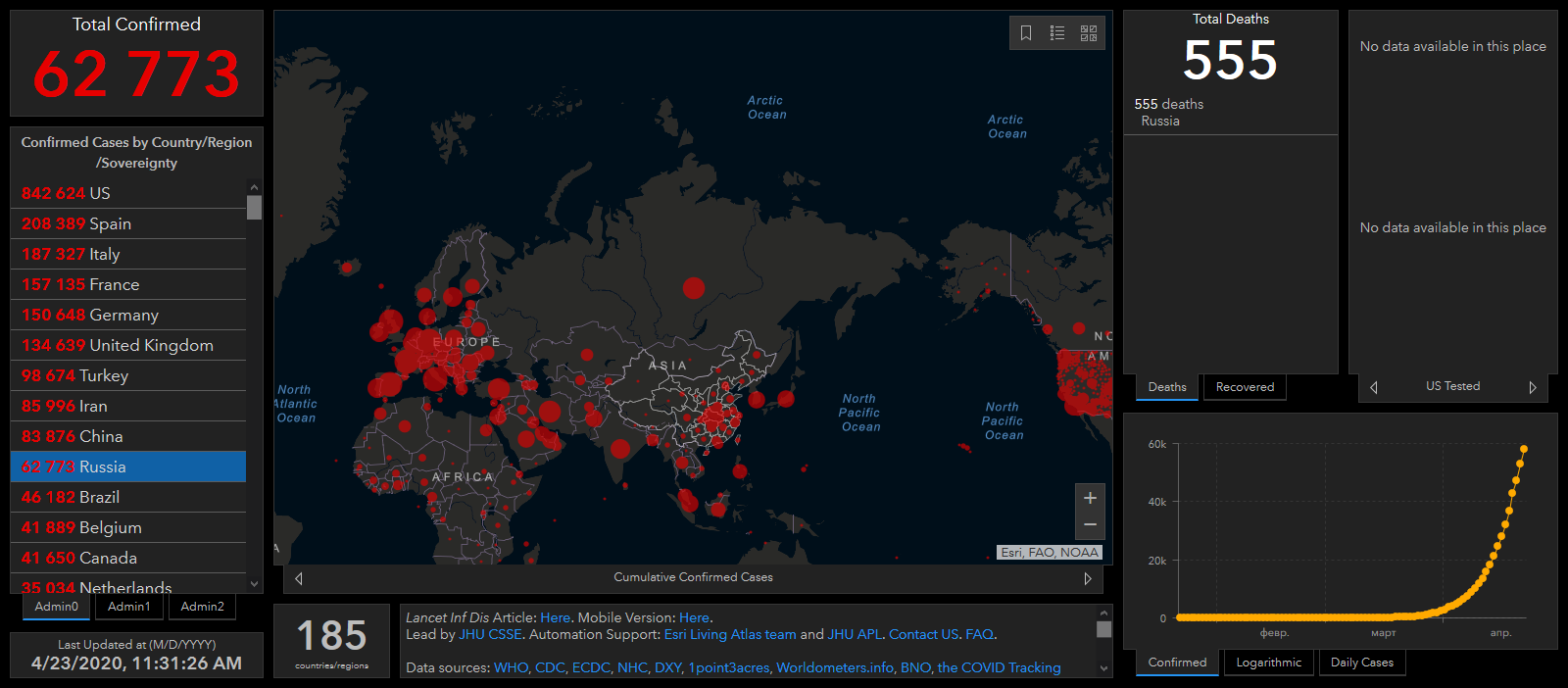Show the Daily Cases chart
The width and height of the screenshot is (1568, 688).
pos(1362,663)
